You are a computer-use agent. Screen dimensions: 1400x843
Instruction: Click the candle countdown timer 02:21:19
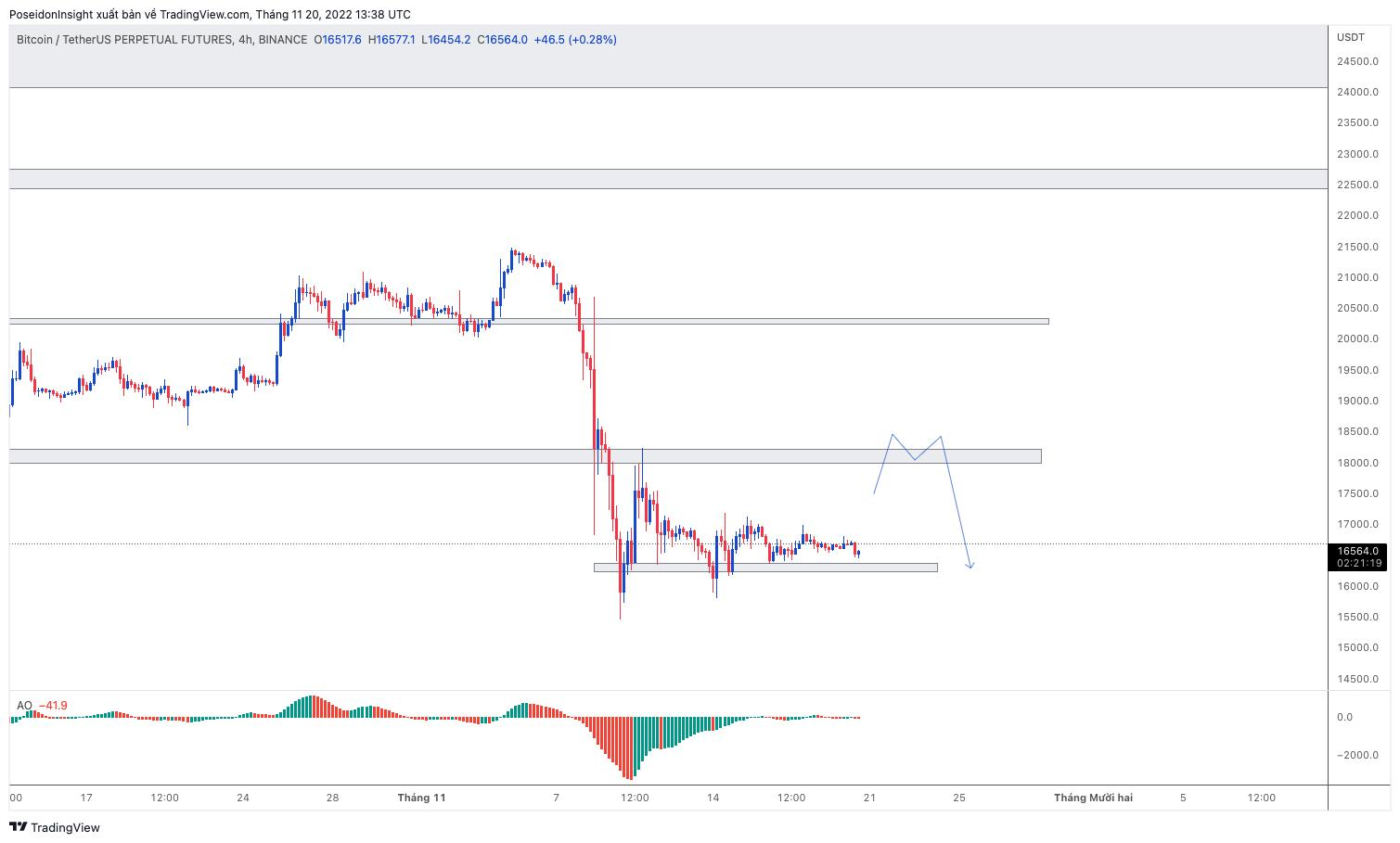pos(1359,563)
